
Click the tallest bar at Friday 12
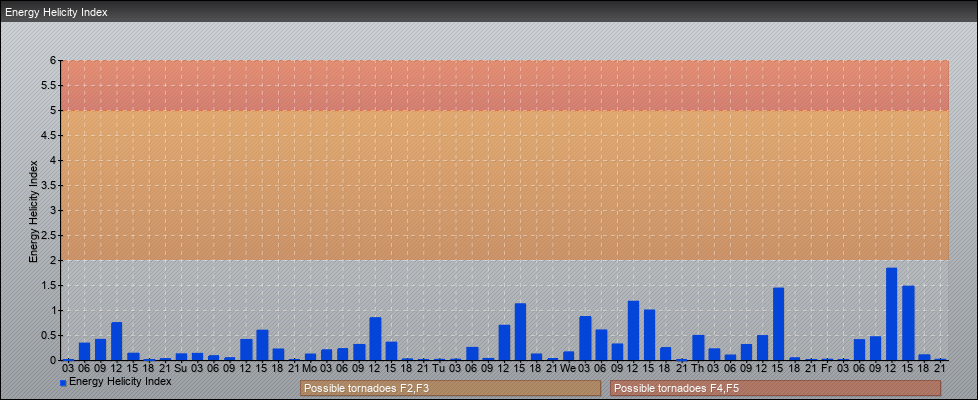click(891, 314)
